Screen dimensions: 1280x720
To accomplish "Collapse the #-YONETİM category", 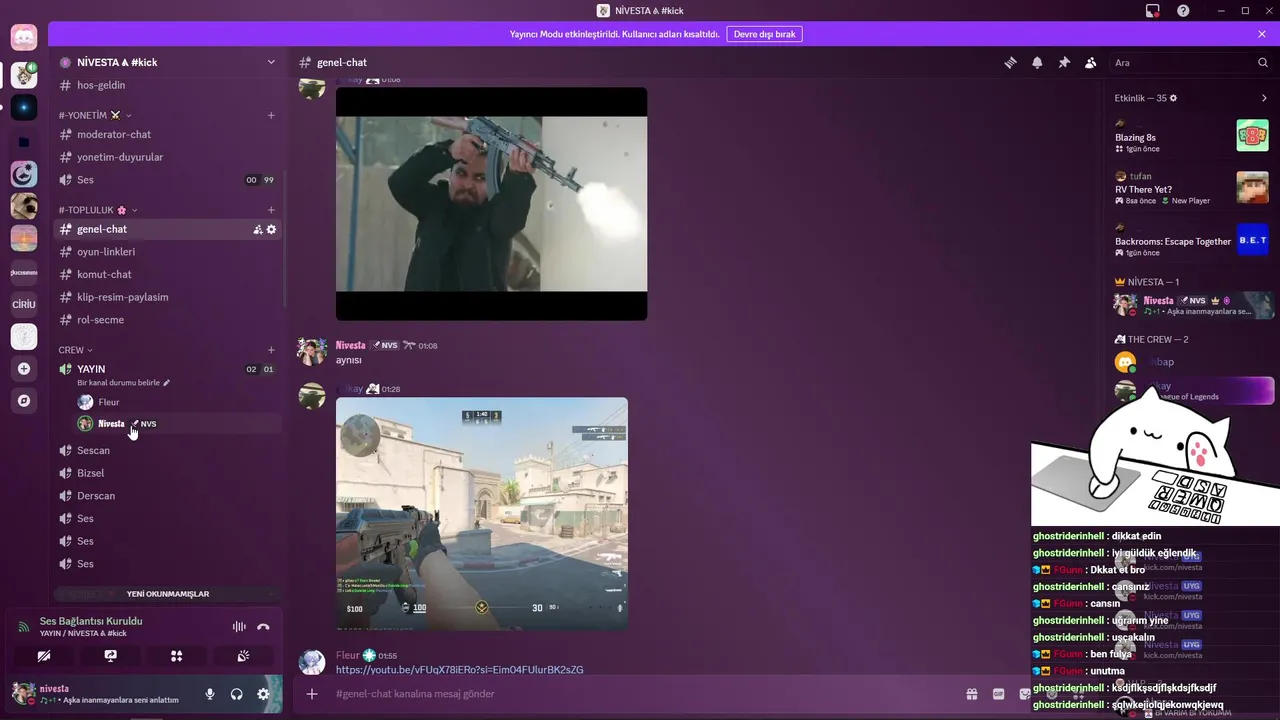I will click(89, 115).
